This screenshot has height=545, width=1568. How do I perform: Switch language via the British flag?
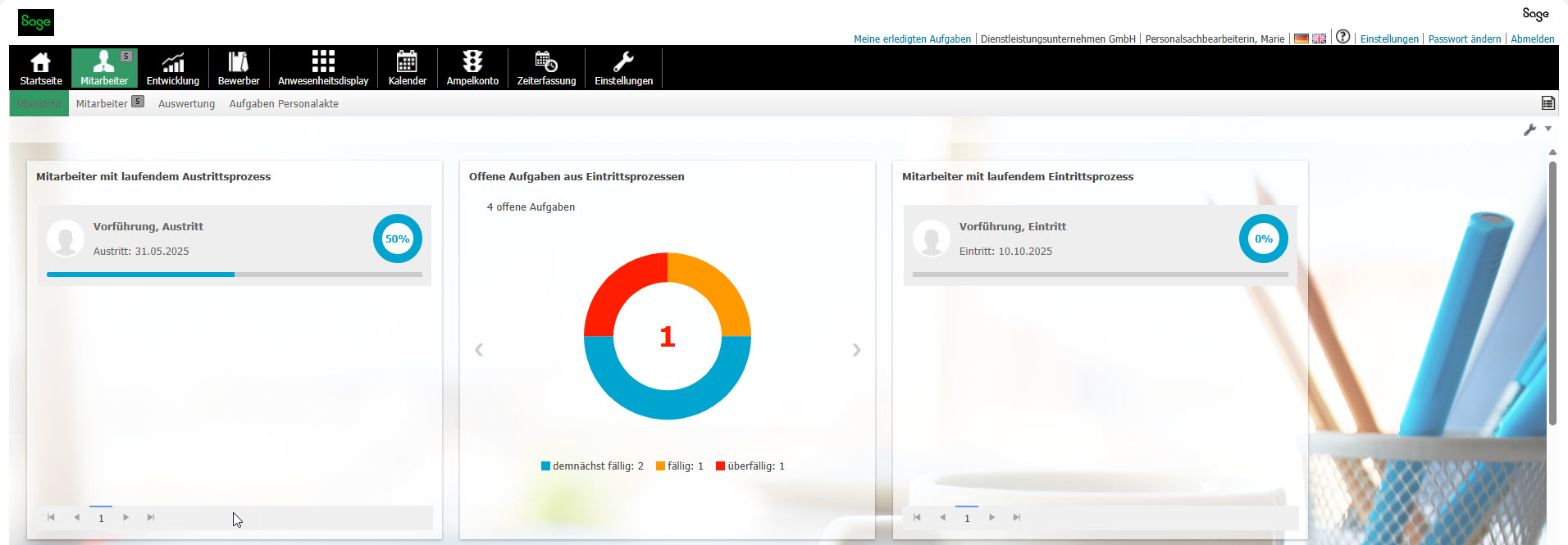coord(1319,39)
